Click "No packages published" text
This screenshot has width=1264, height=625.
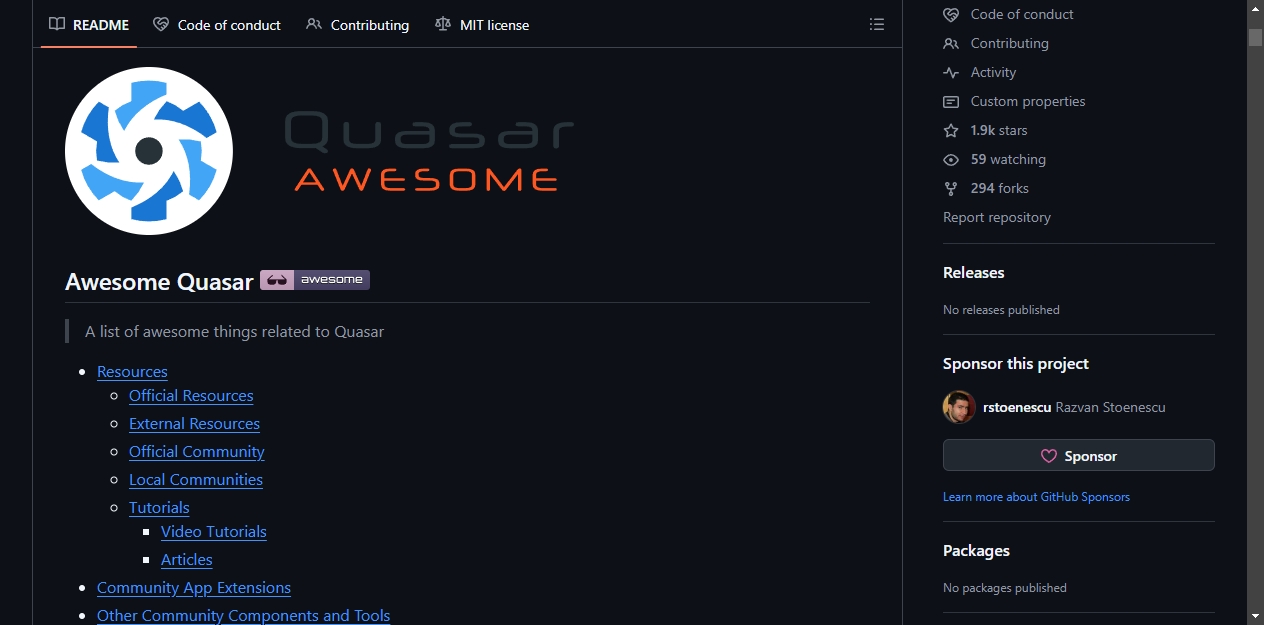(x=1005, y=588)
